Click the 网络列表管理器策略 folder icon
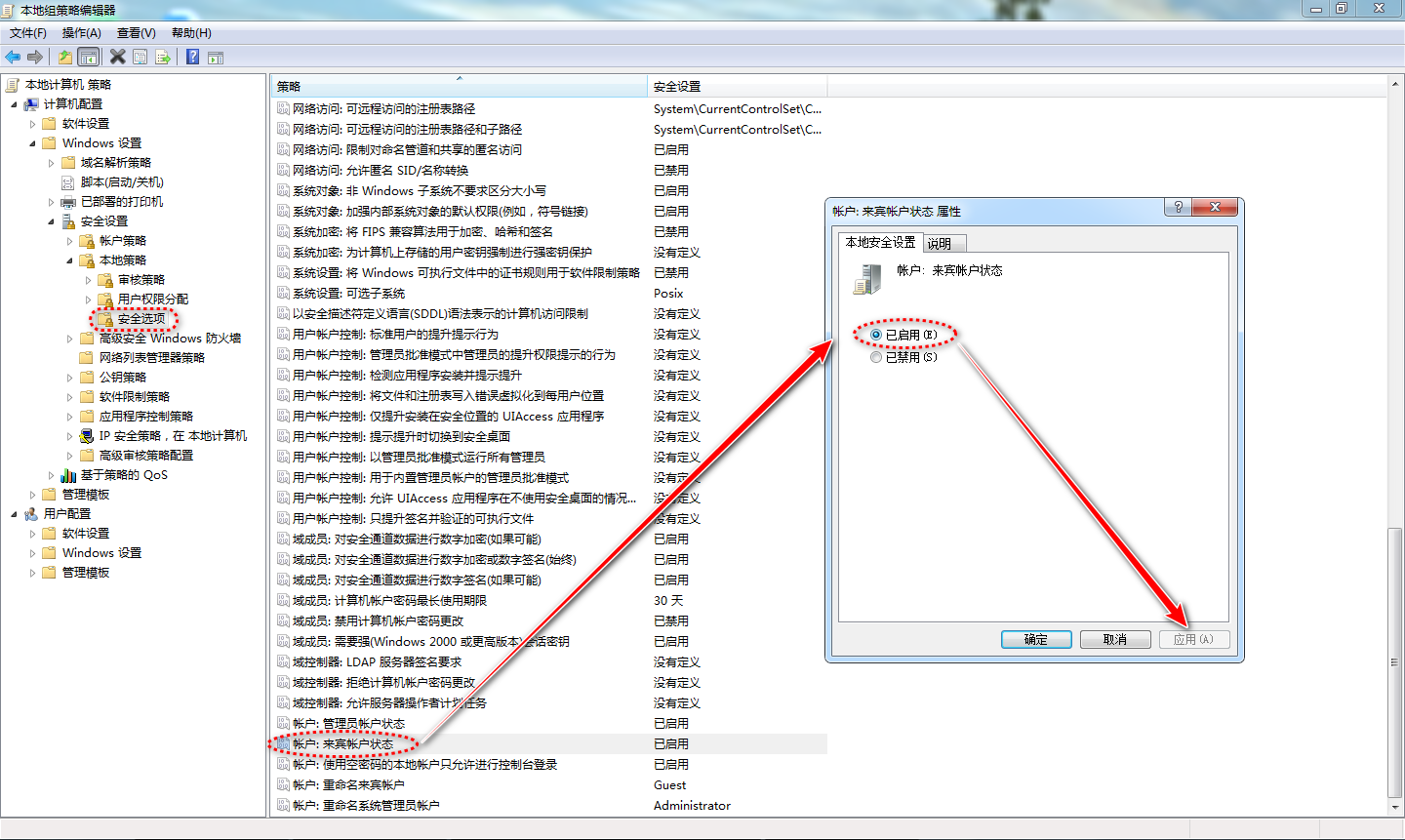The width and height of the screenshot is (1405, 840). pos(87,358)
